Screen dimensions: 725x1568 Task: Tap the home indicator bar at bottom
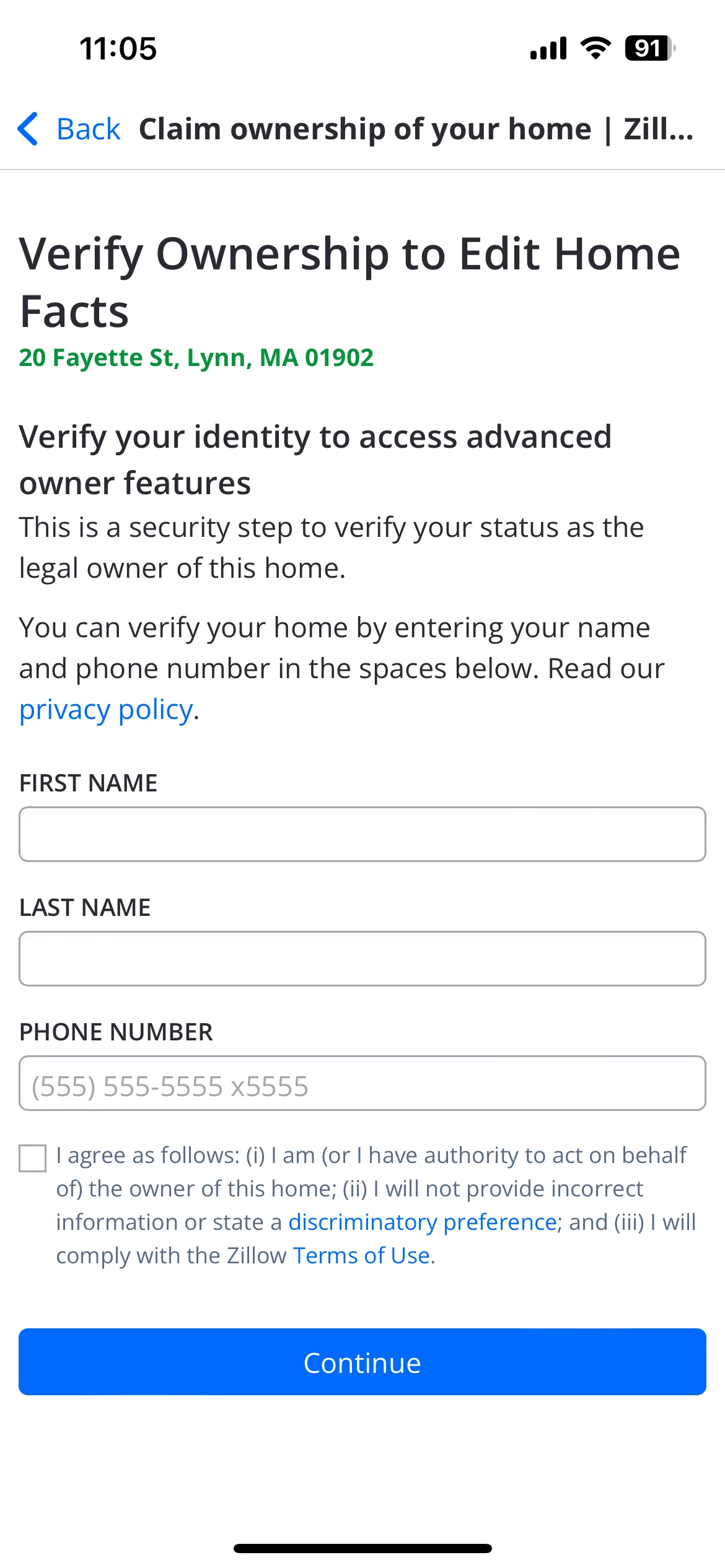pos(362,1548)
